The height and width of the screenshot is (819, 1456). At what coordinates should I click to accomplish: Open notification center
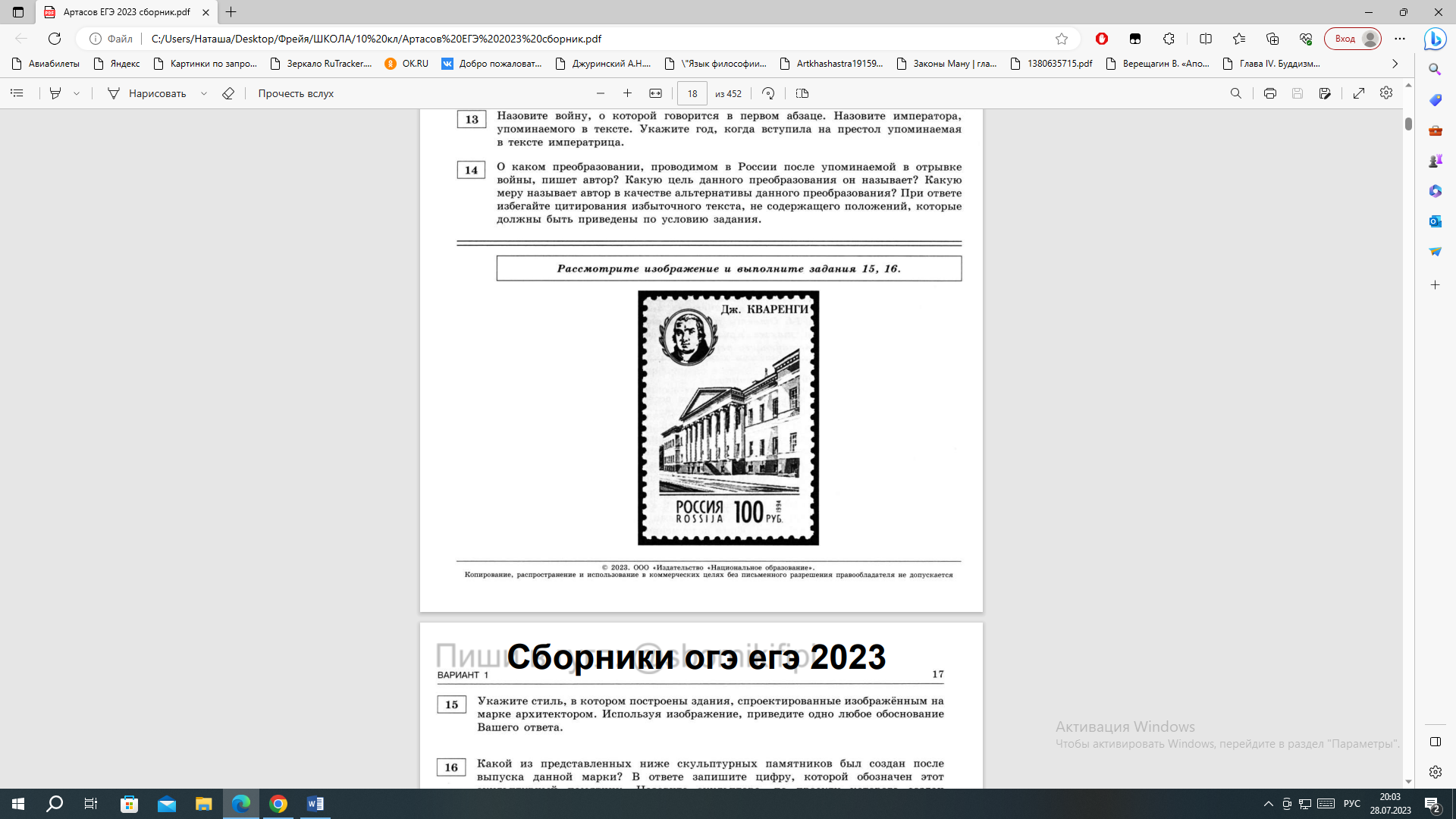click(x=1432, y=804)
